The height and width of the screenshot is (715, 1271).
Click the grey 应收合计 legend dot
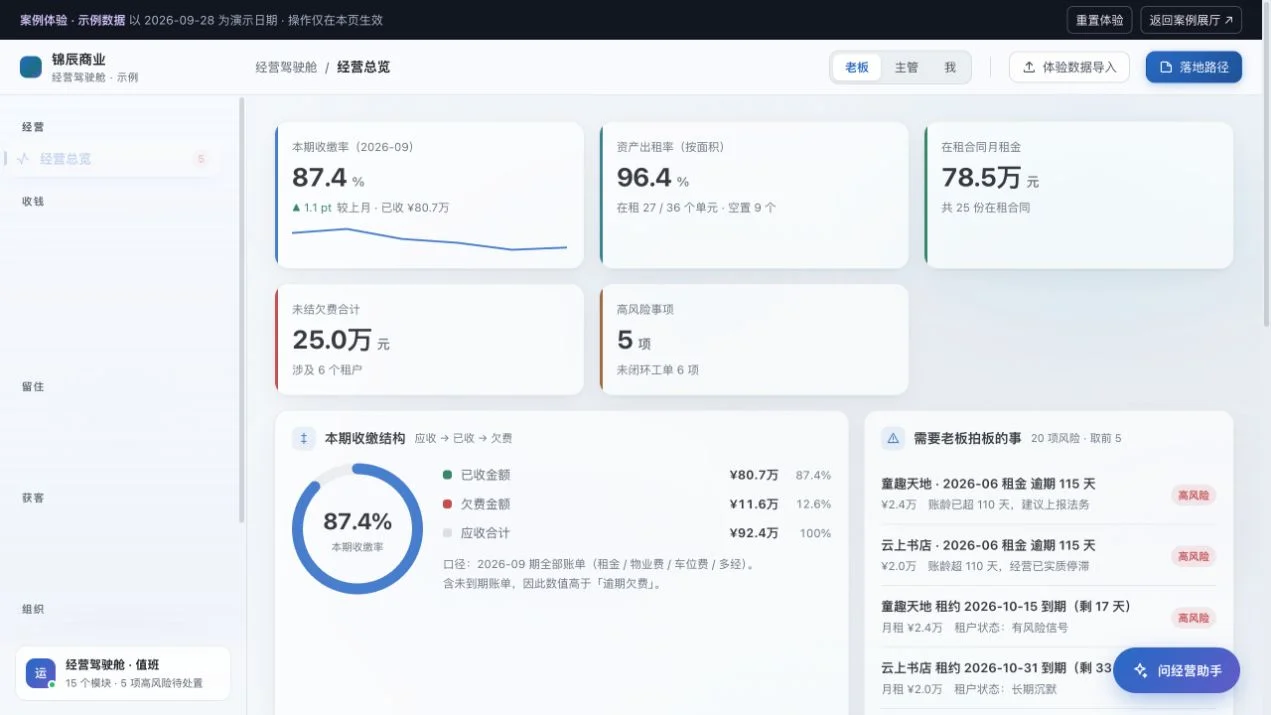coord(447,533)
